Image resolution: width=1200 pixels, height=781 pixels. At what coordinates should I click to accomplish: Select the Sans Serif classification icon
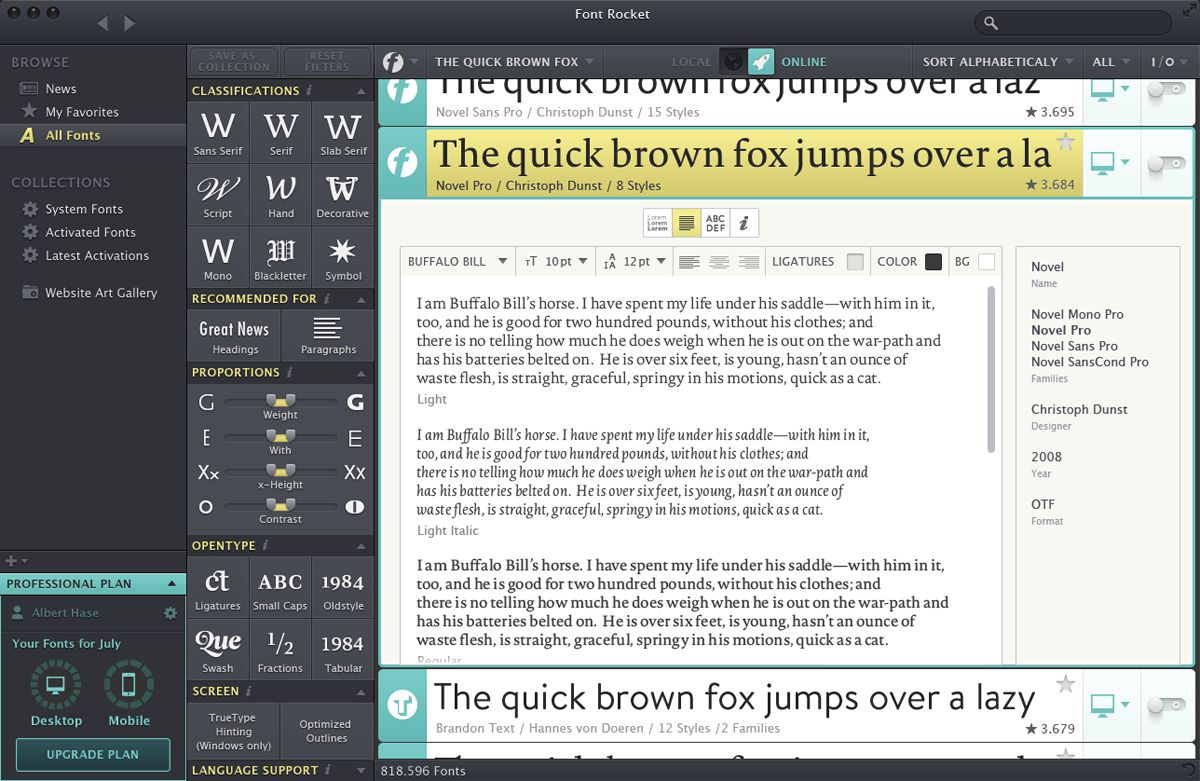point(218,134)
